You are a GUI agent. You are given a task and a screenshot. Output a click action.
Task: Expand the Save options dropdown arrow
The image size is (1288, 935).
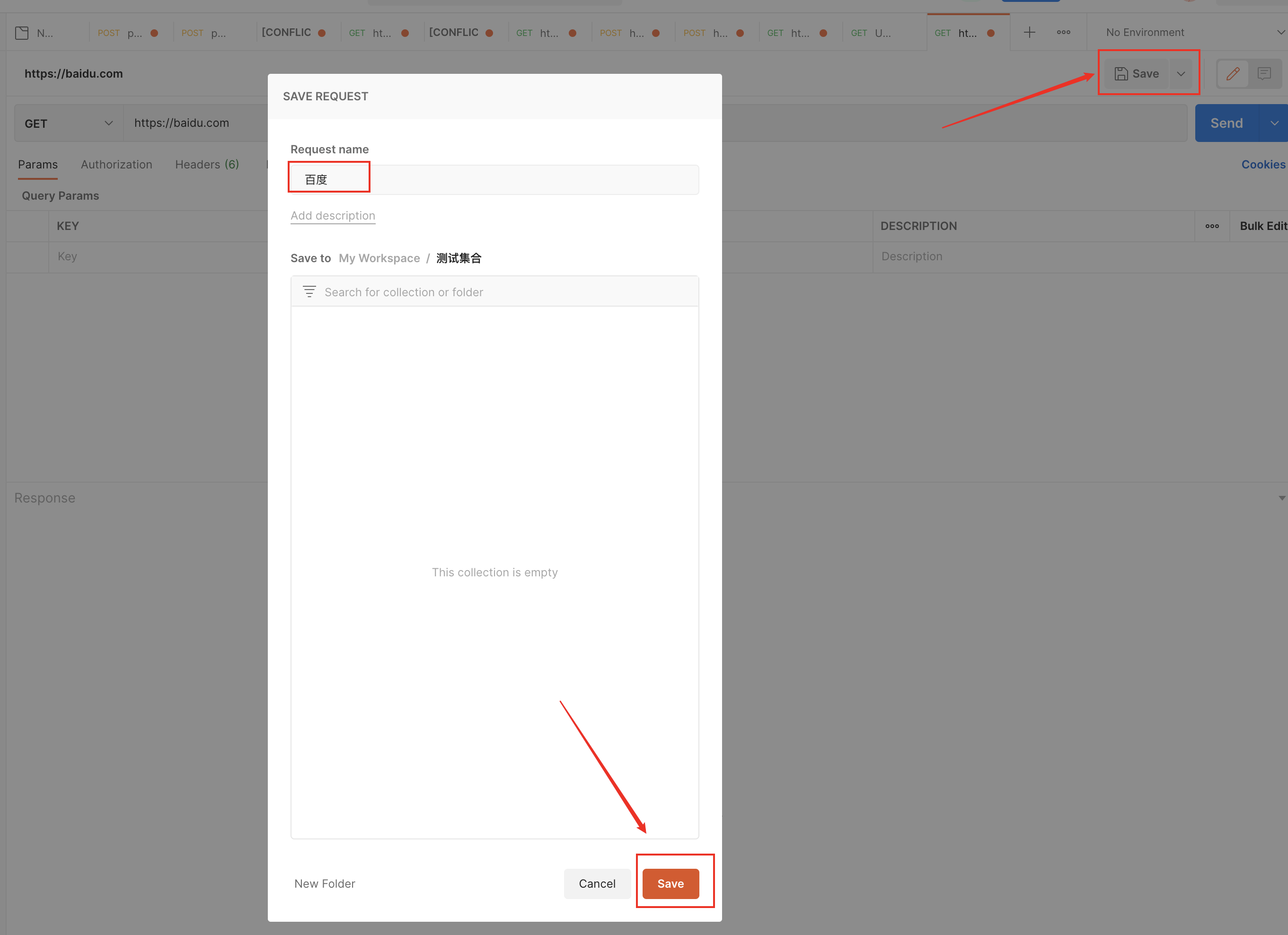[x=1181, y=74]
